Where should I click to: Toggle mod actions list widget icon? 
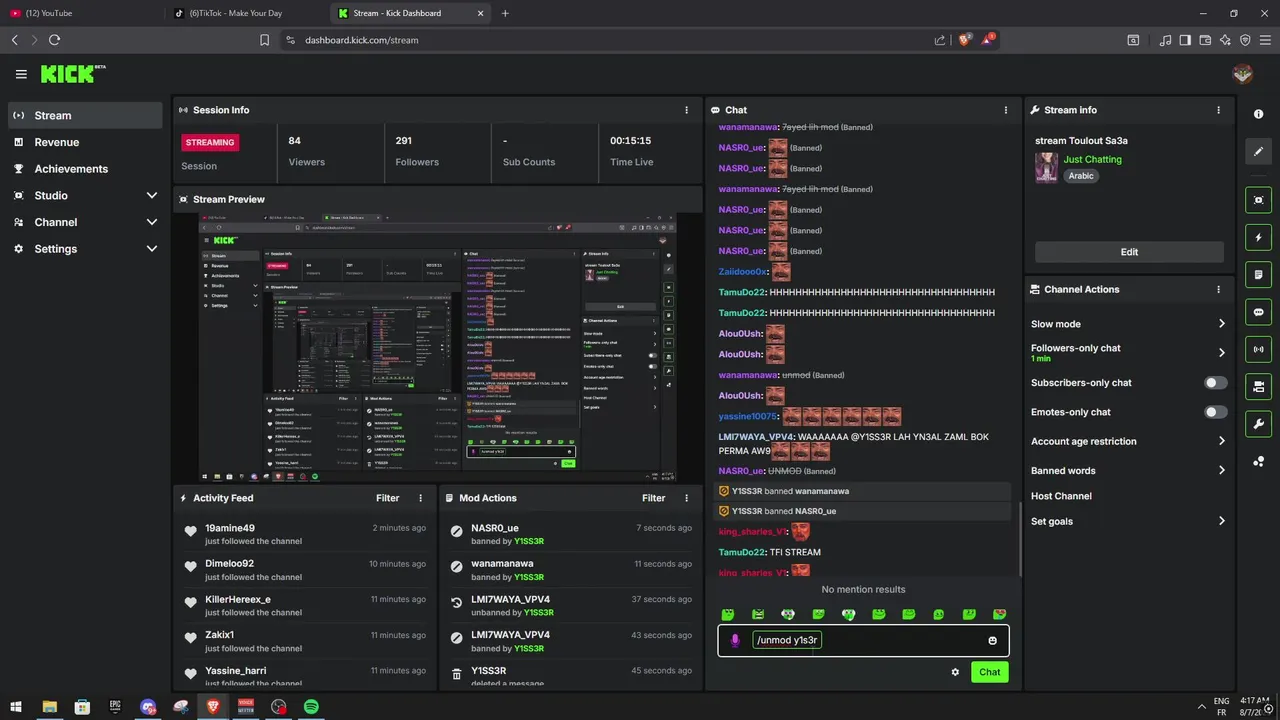(x=1259, y=274)
